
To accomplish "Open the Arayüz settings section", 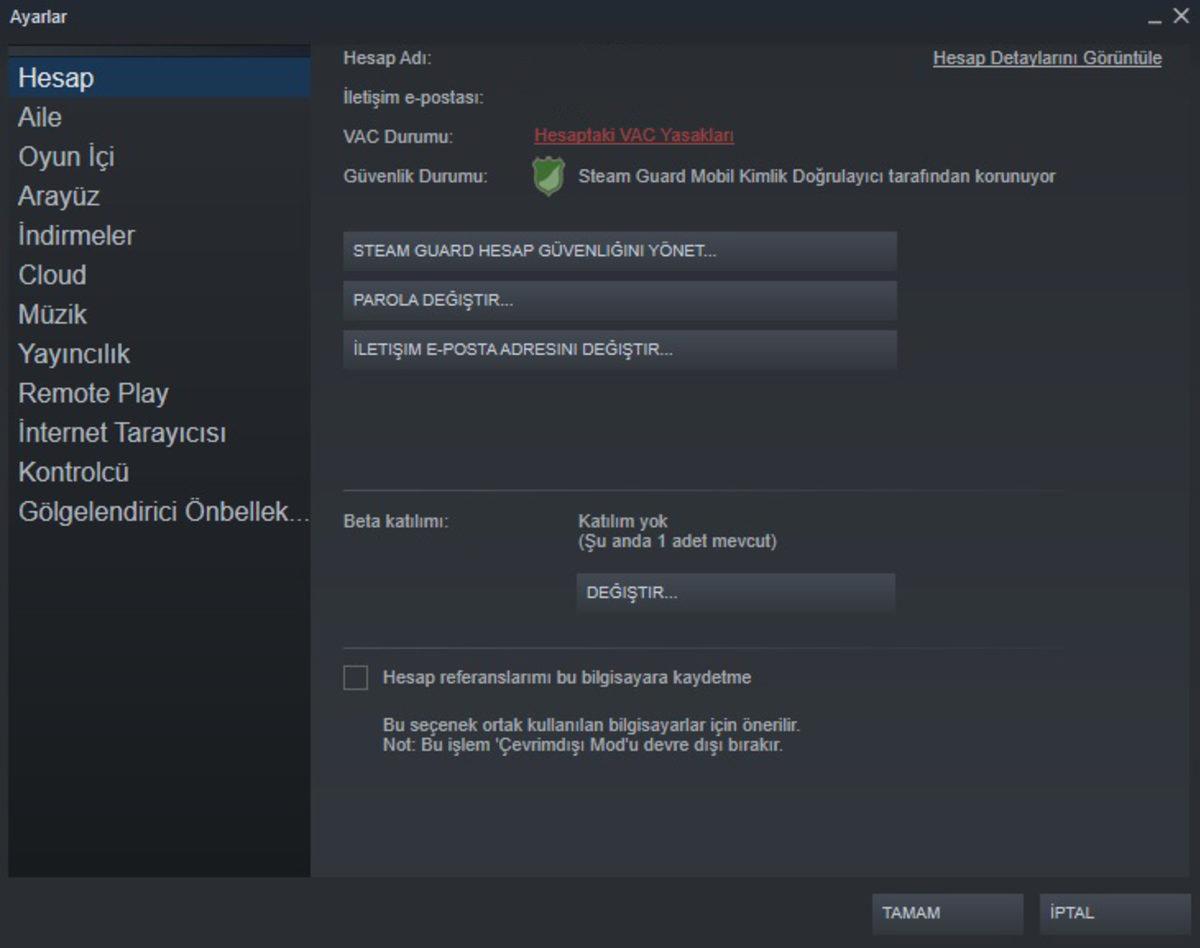I will click(x=57, y=196).
